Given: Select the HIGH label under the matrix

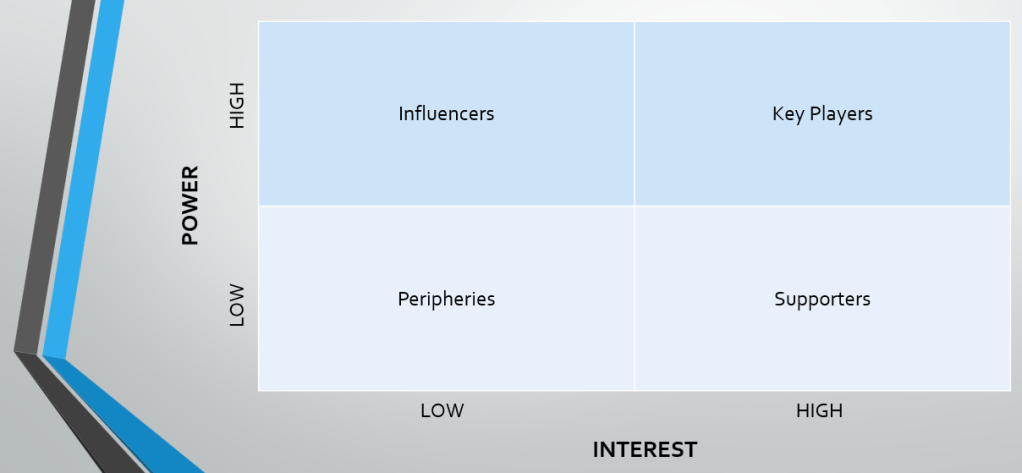Looking at the screenshot, I should (819, 410).
